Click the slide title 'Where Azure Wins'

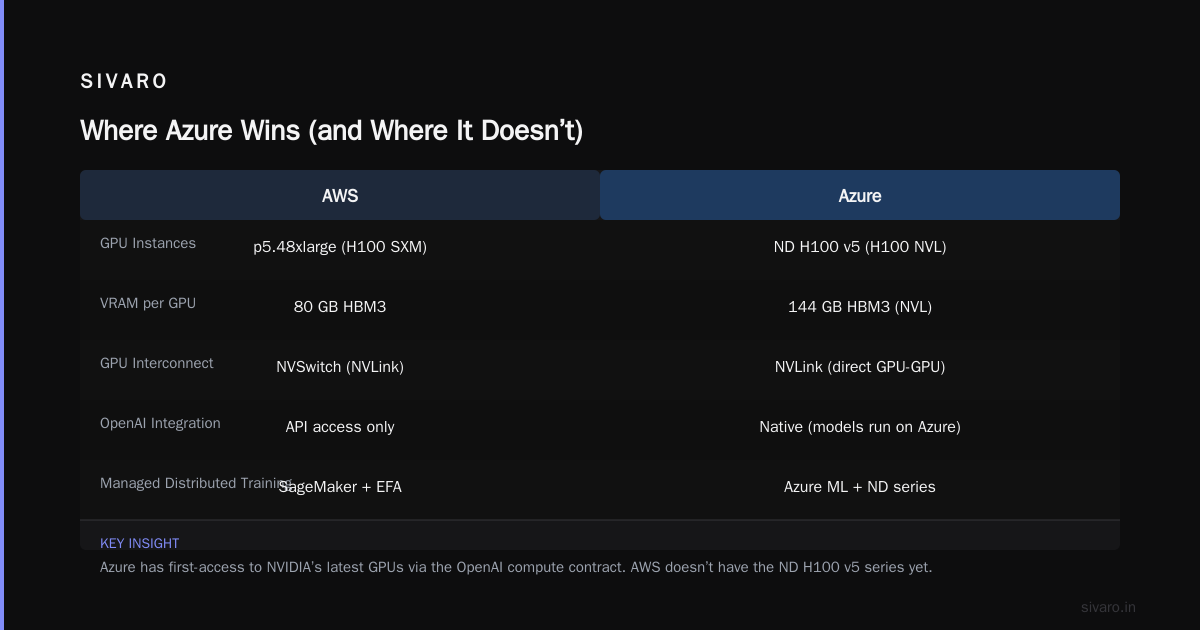click(331, 131)
